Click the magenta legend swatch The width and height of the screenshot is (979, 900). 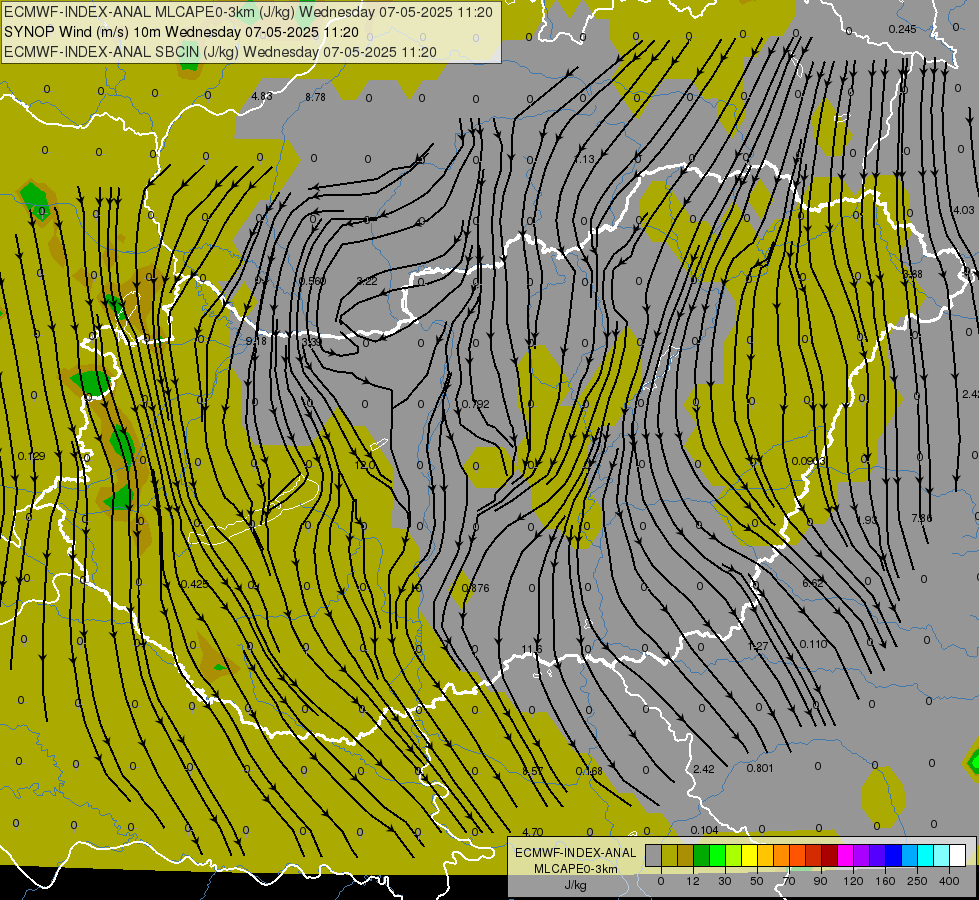pyautogui.click(x=845, y=855)
